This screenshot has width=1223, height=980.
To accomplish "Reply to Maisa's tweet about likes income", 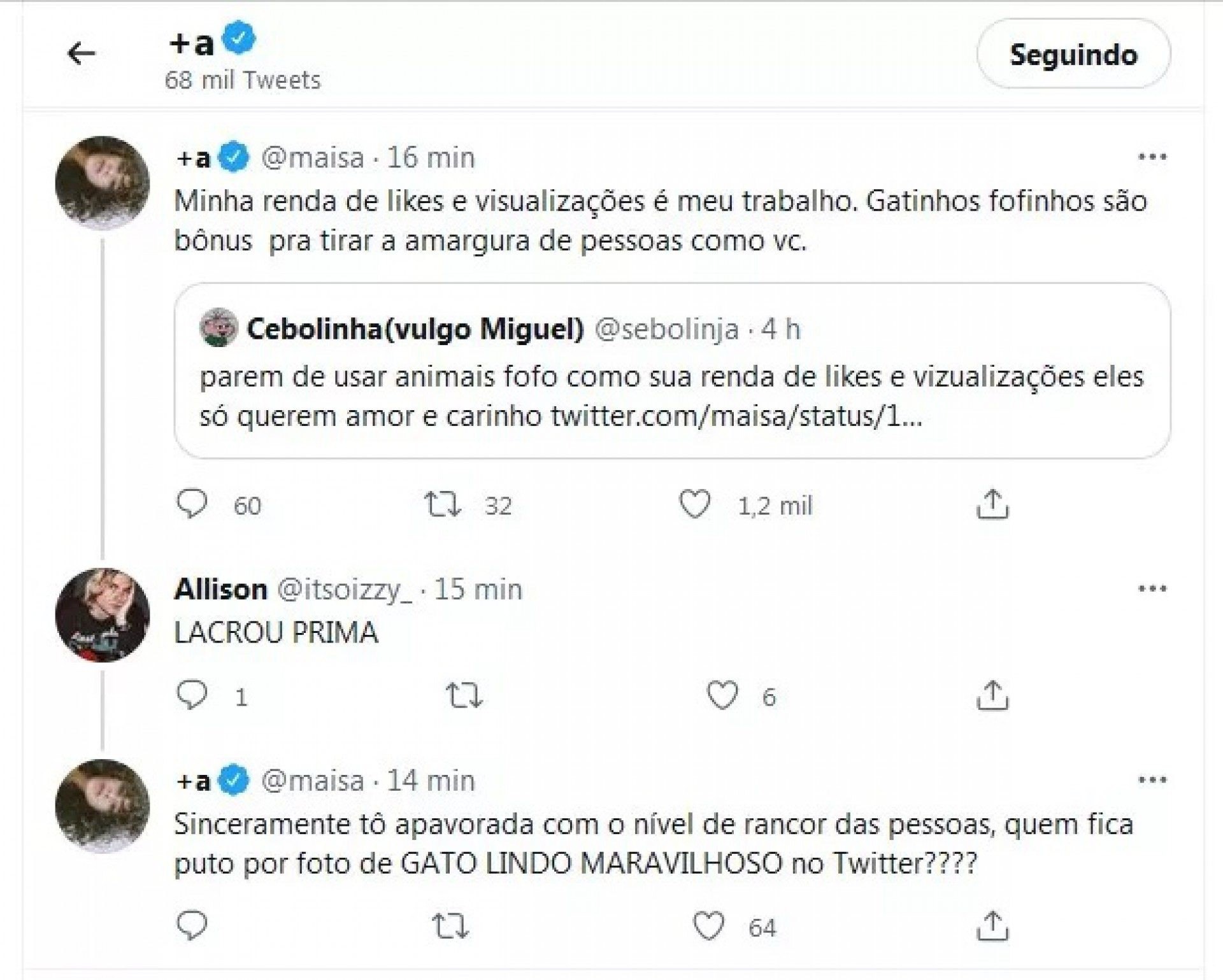I will [x=192, y=504].
